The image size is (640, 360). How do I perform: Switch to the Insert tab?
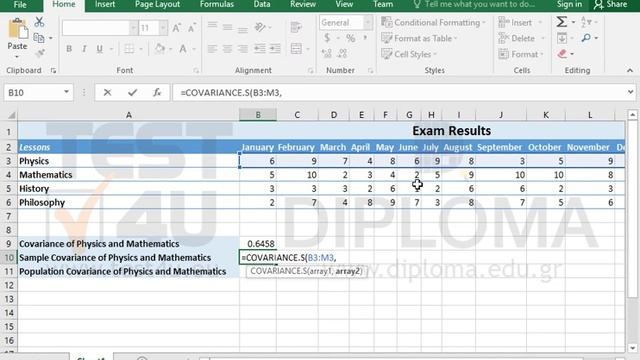pos(105,4)
